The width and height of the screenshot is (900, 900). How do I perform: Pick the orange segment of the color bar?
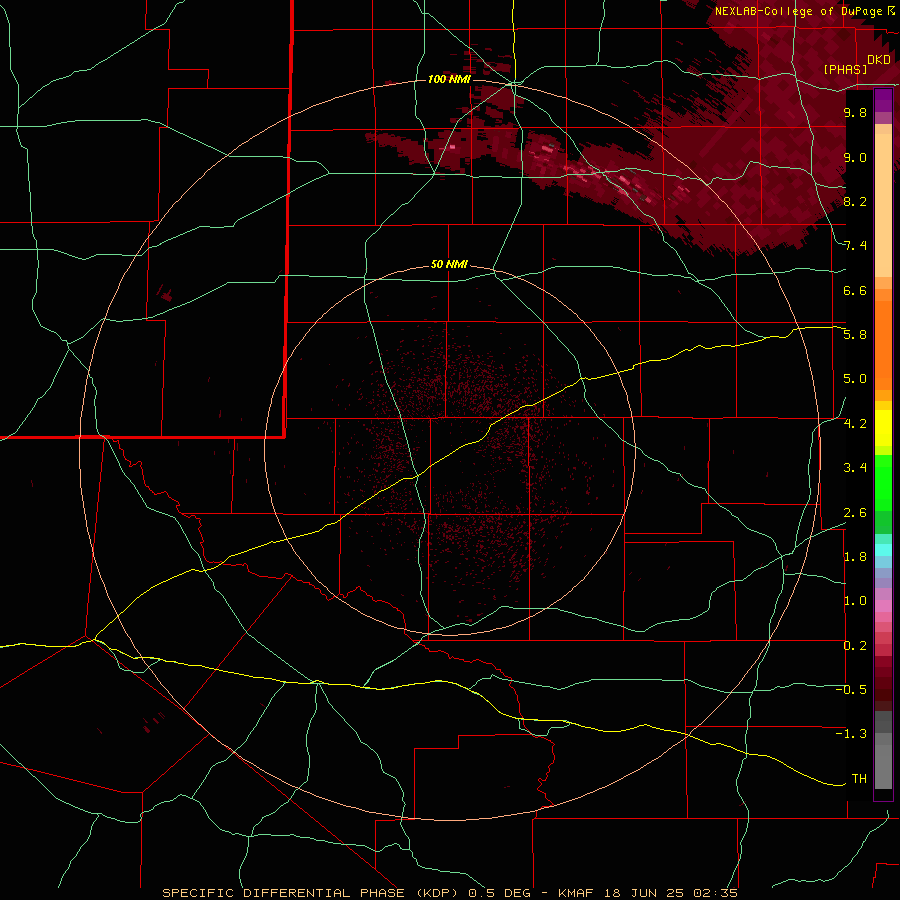point(883,345)
